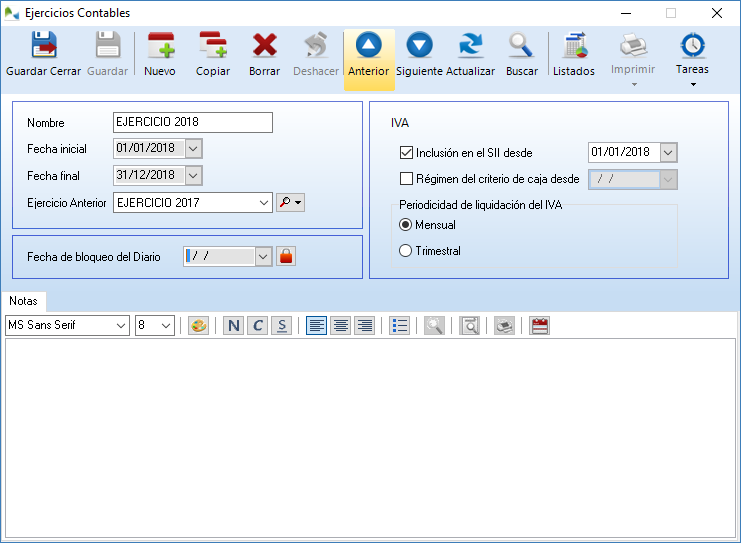This screenshot has width=741, height=543.
Task: Align notes text to the right
Action: (364, 326)
